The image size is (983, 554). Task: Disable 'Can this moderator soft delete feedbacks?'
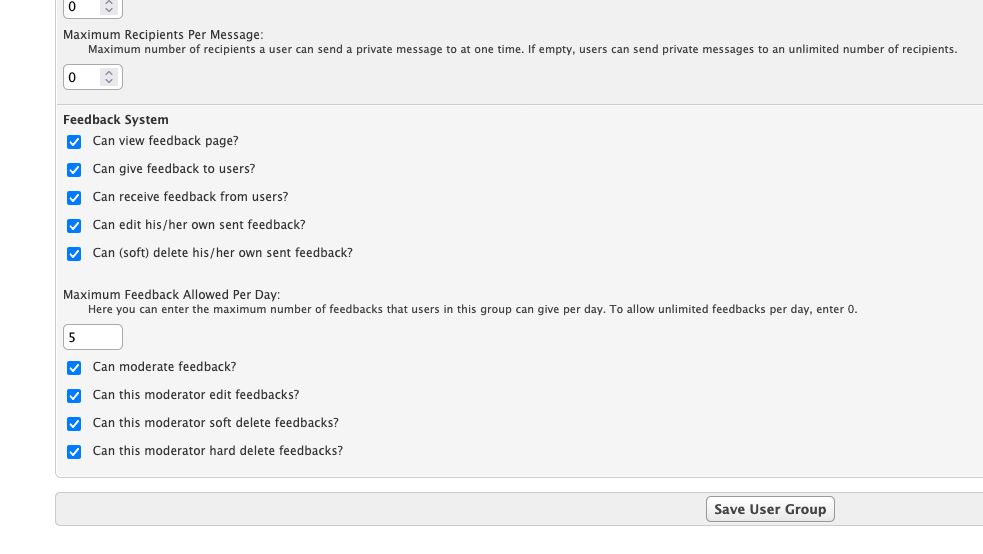(74, 424)
